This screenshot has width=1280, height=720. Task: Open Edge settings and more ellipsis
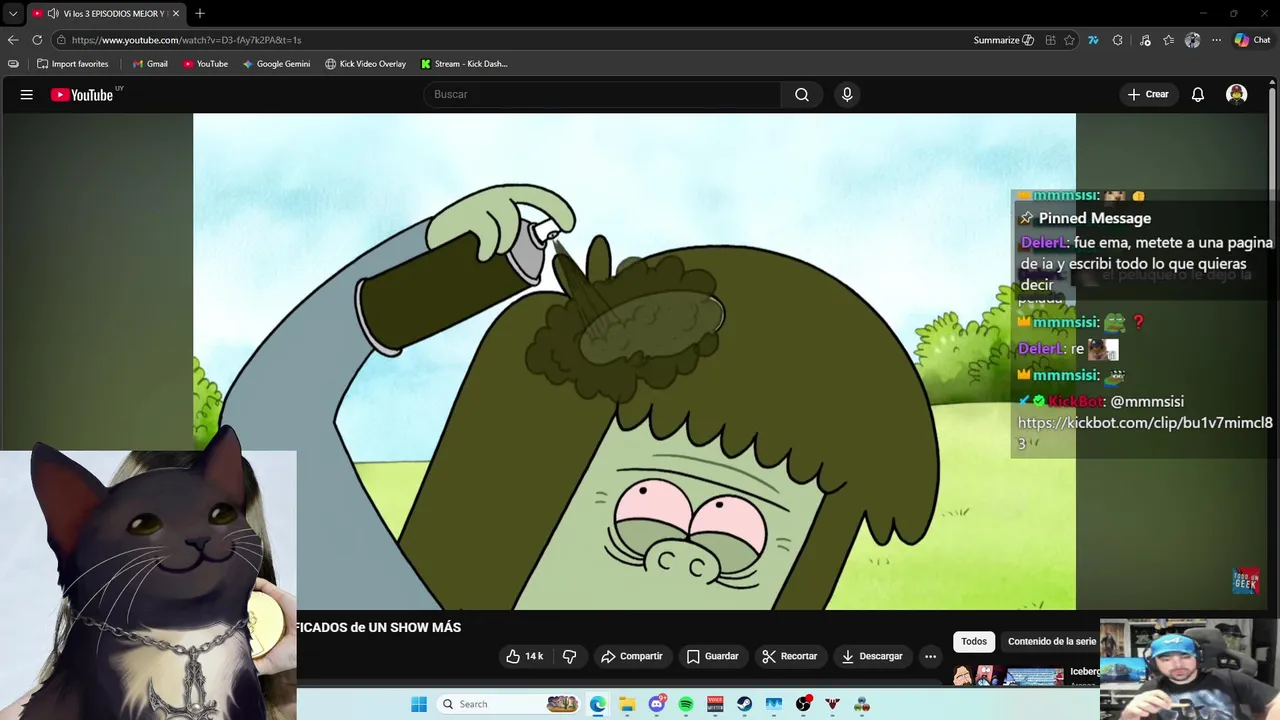(1216, 40)
